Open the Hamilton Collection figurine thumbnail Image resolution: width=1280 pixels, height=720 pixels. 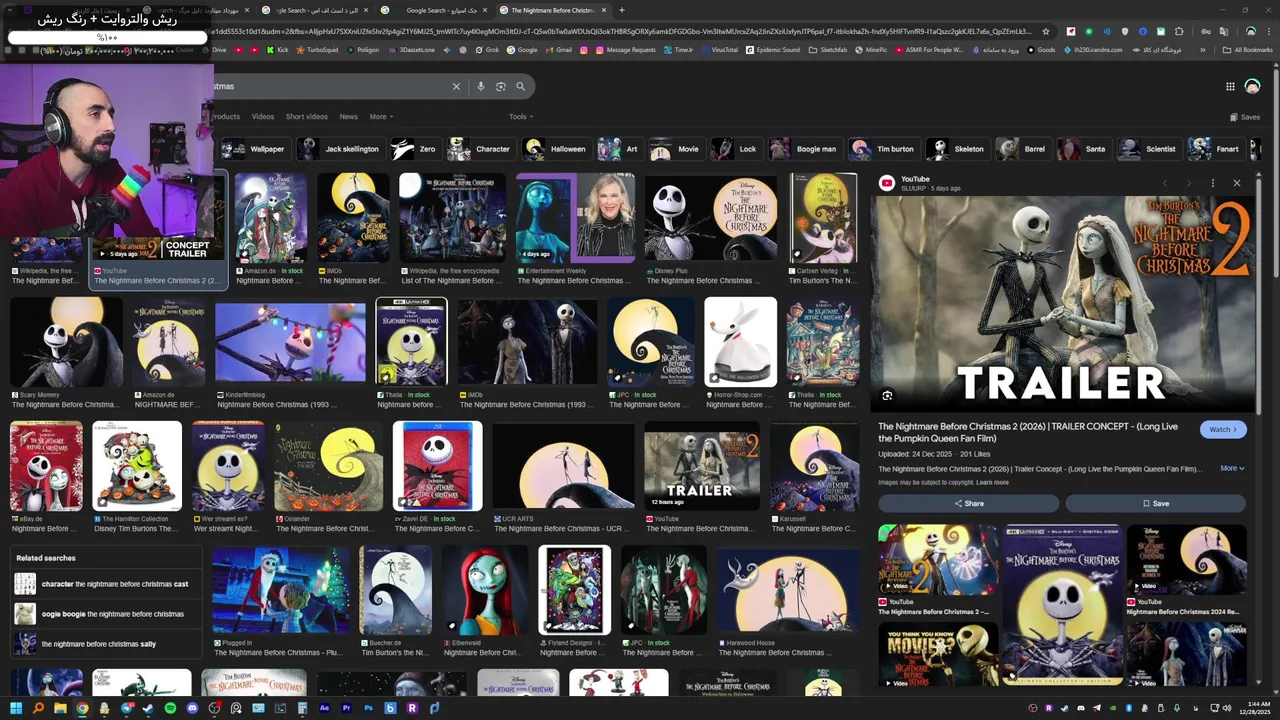(137, 466)
